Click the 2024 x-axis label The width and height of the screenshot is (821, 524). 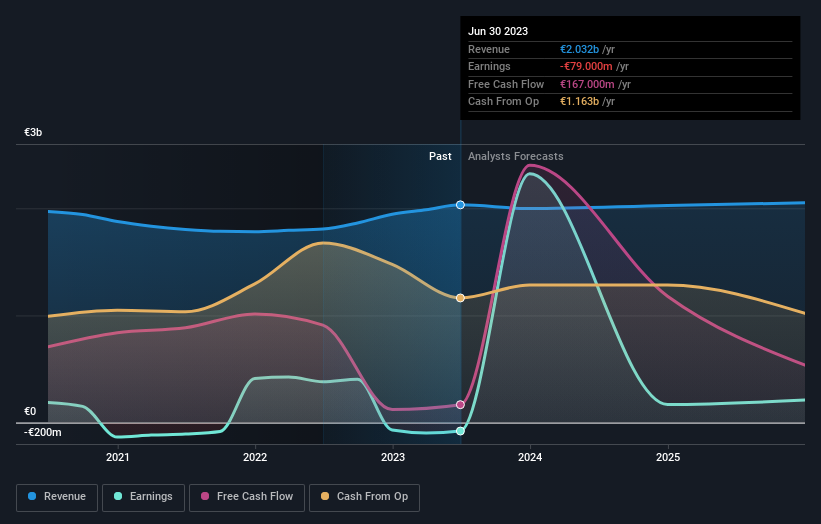coord(530,458)
